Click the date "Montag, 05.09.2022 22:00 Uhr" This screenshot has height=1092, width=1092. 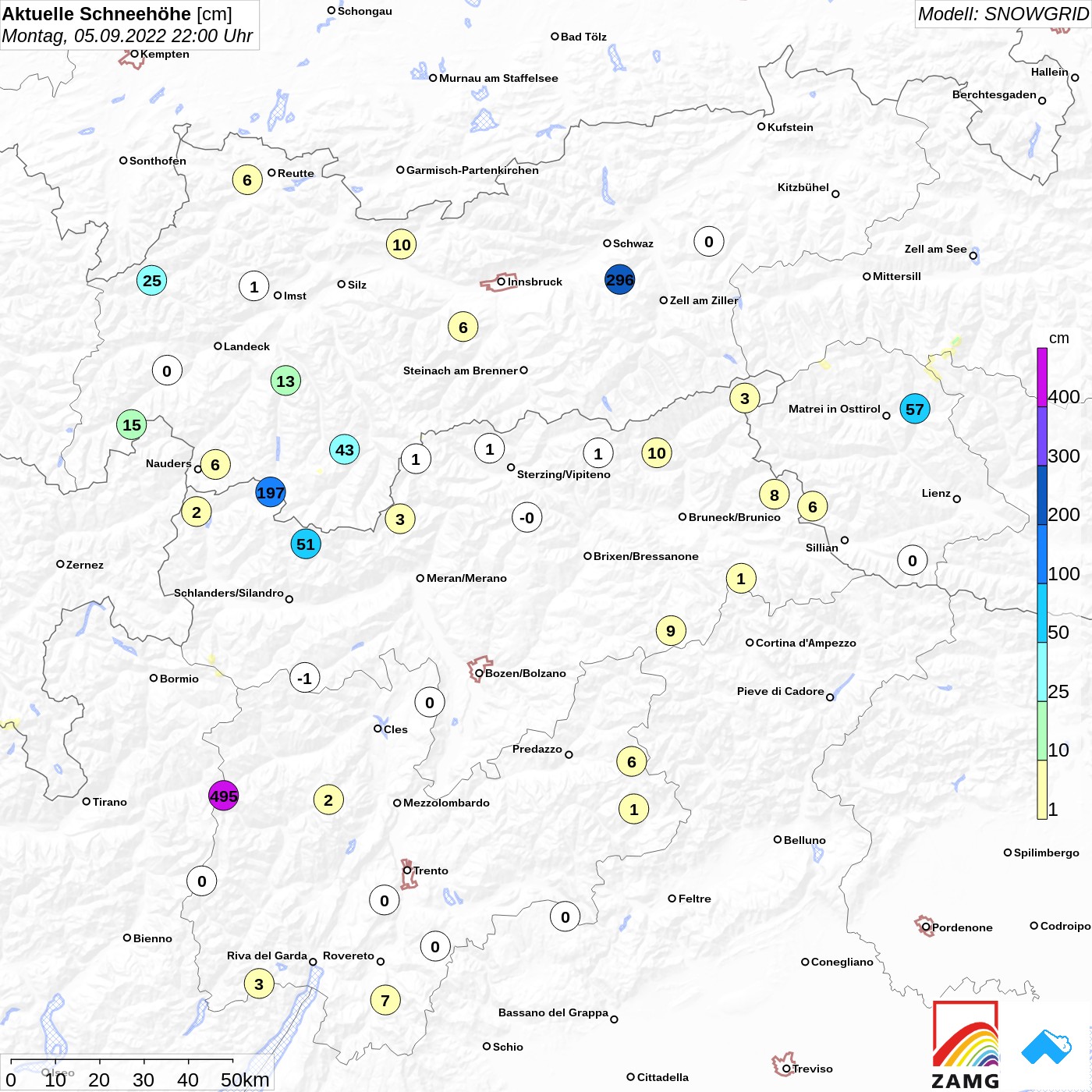(x=127, y=36)
